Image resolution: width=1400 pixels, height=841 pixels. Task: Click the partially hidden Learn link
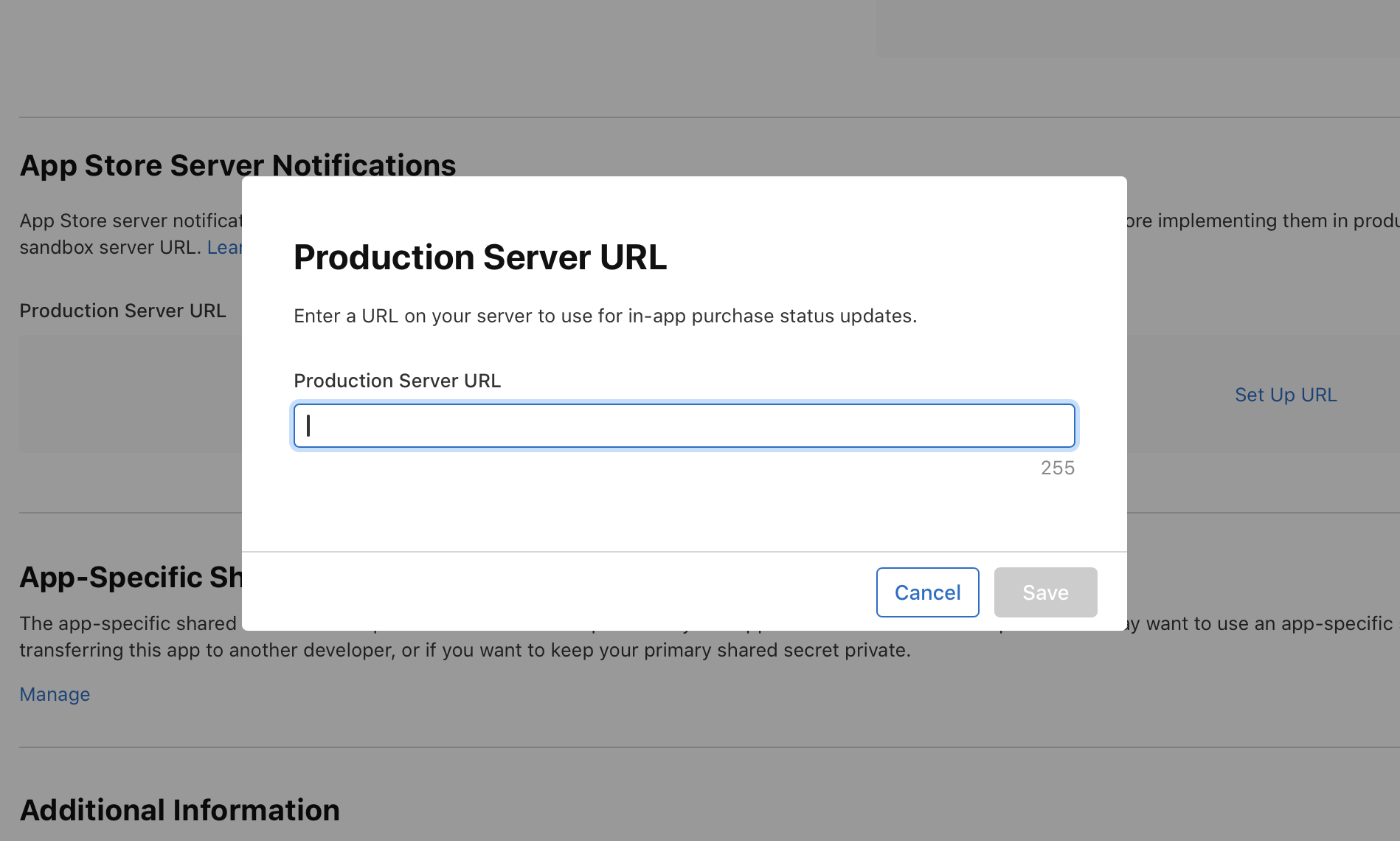click(x=224, y=247)
